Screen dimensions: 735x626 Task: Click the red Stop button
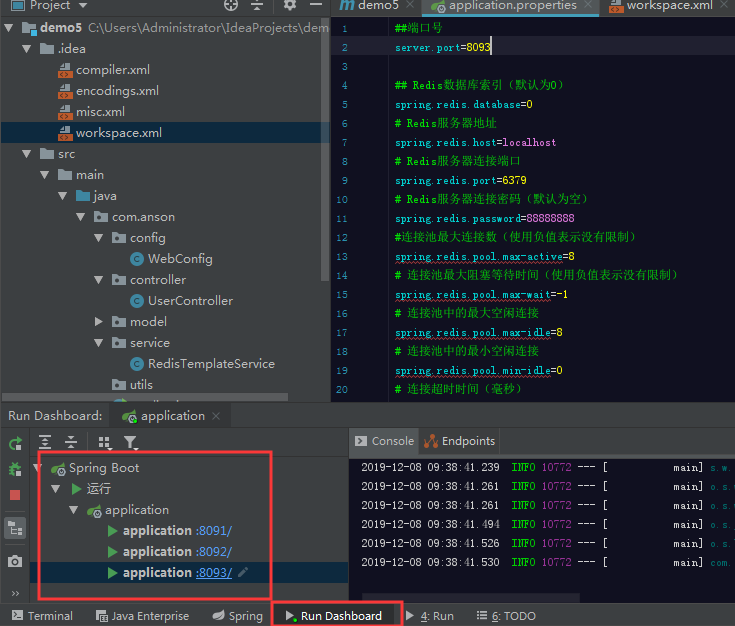click(15, 494)
